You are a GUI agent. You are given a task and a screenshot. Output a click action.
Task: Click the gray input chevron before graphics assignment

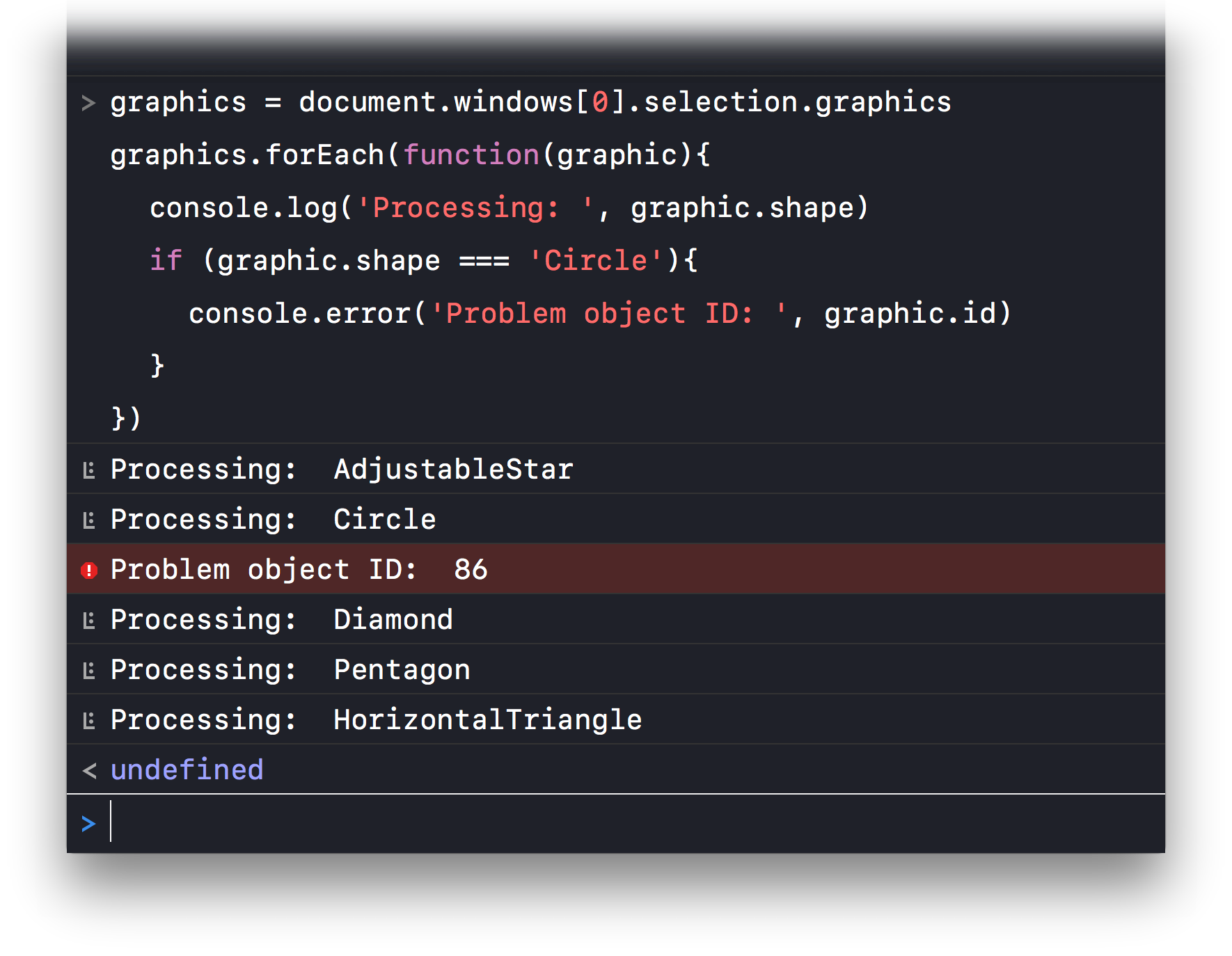[x=88, y=103]
